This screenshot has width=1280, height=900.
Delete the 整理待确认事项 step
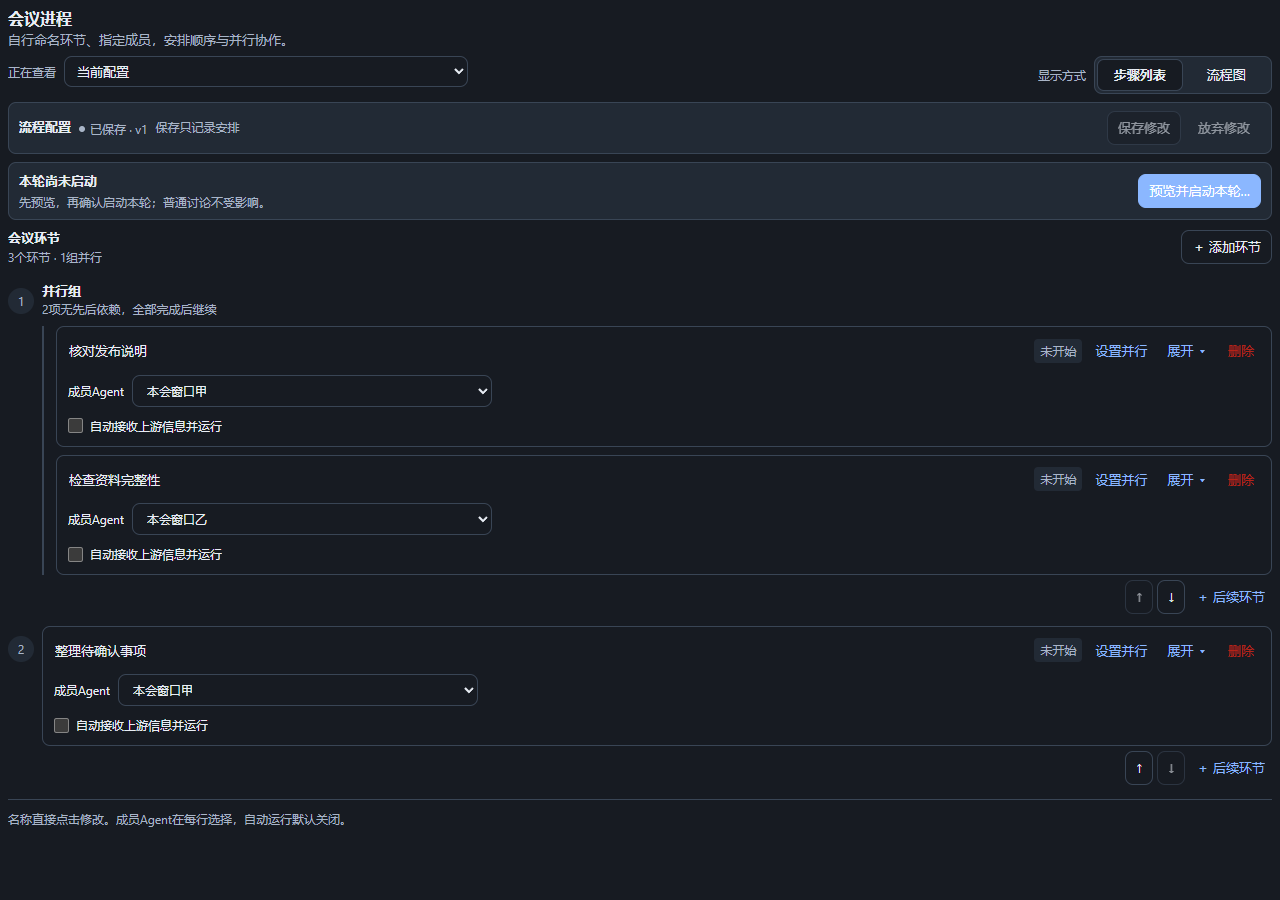point(1241,650)
